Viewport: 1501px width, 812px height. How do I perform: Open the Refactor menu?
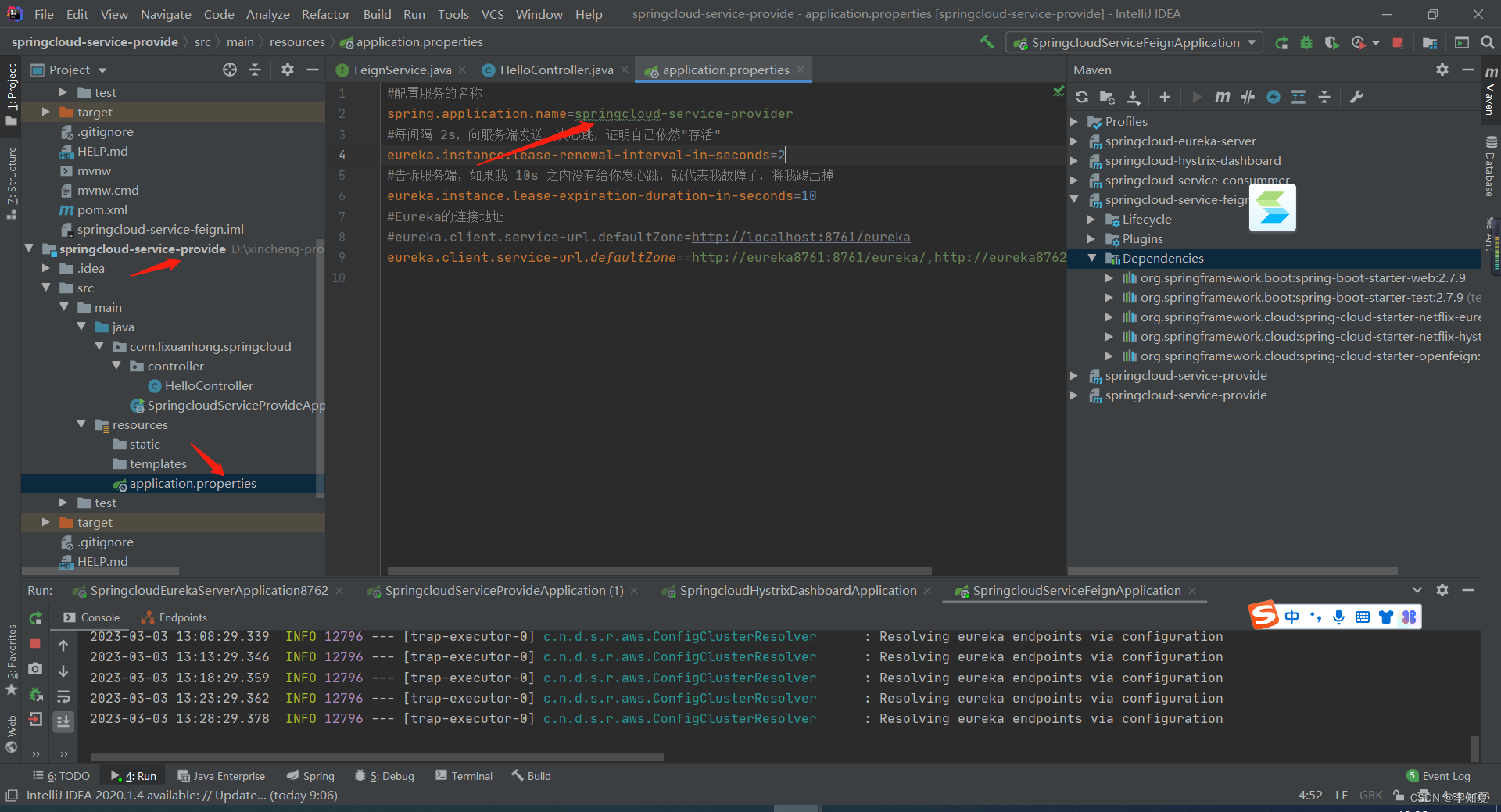pyautogui.click(x=325, y=14)
